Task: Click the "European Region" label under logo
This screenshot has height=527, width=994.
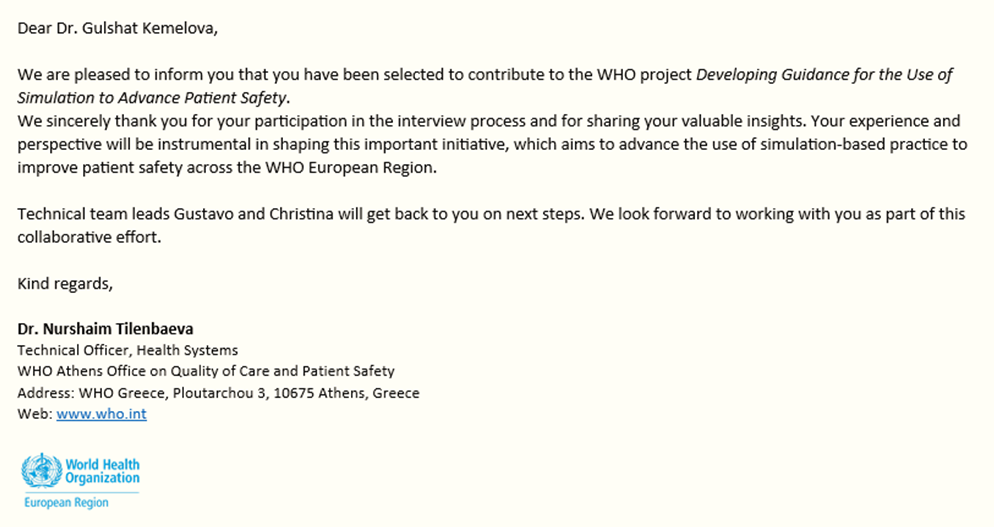Action: (x=66, y=502)
